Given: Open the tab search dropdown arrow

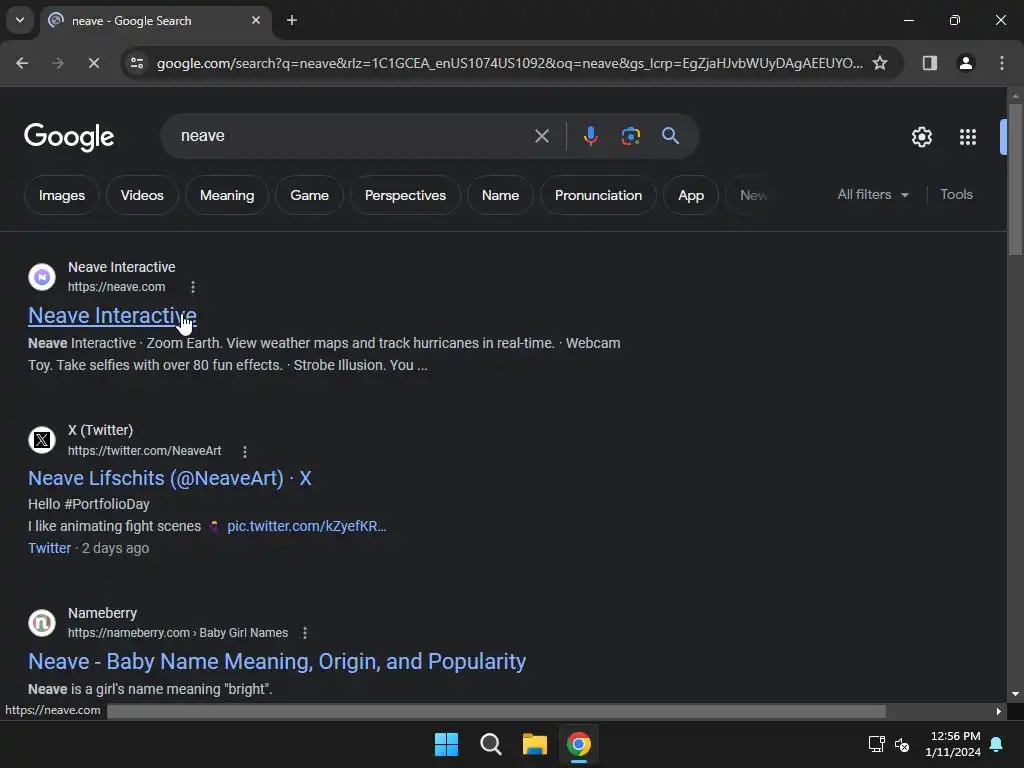Looking at the screenshot, I should (20, 20).
